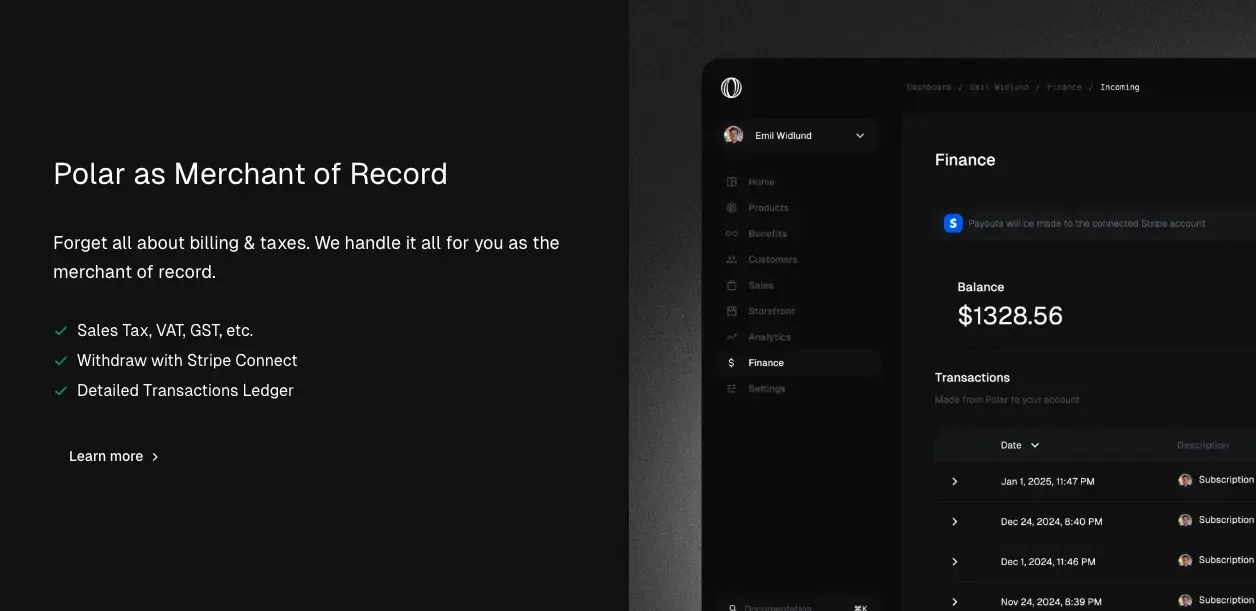Click the Finance dollar icon
This screenshot has width=1256, height=611.
coord(732,363)
